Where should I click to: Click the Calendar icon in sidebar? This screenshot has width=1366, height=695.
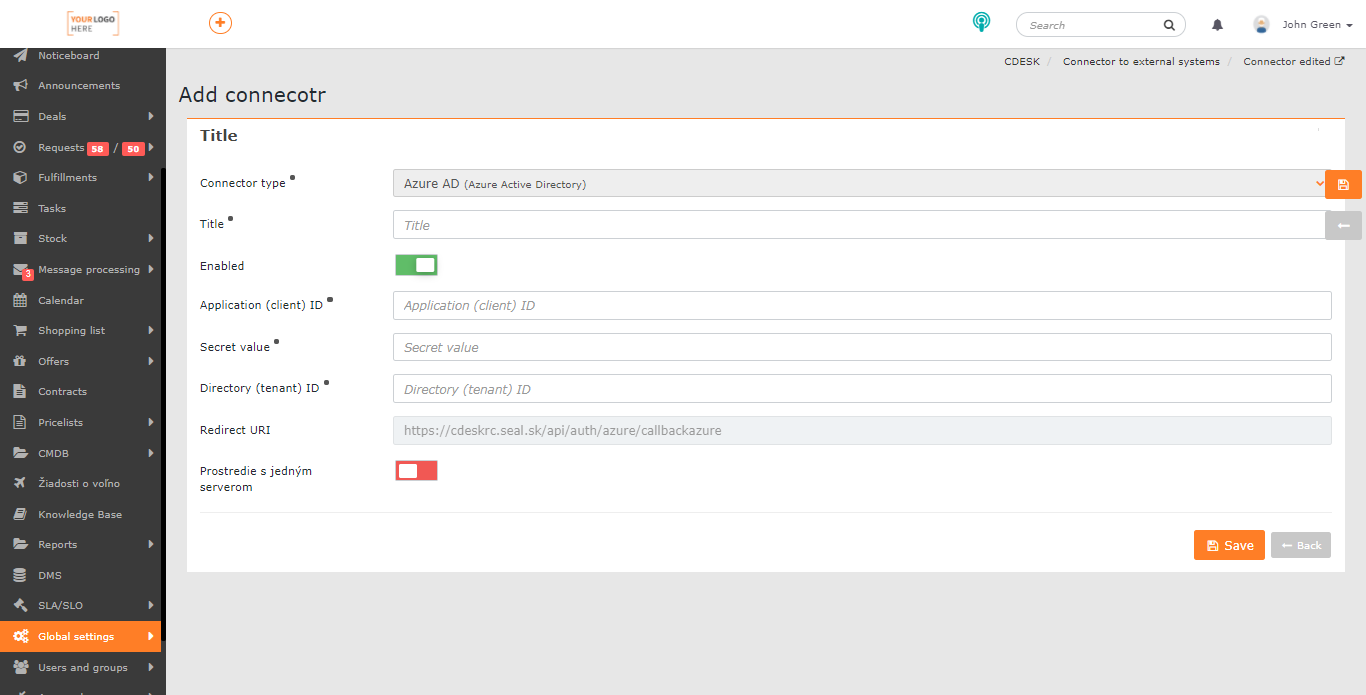[x=20, y=300]
